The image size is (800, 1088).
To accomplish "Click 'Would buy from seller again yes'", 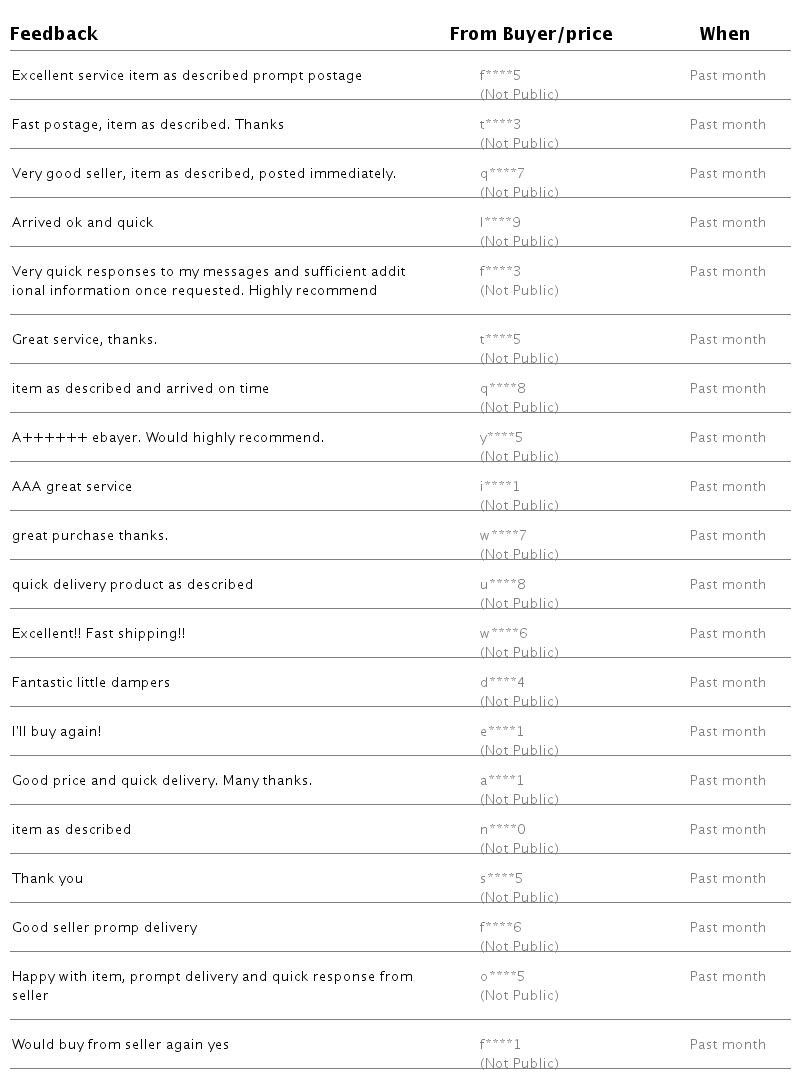I will tap(120, 1045).
